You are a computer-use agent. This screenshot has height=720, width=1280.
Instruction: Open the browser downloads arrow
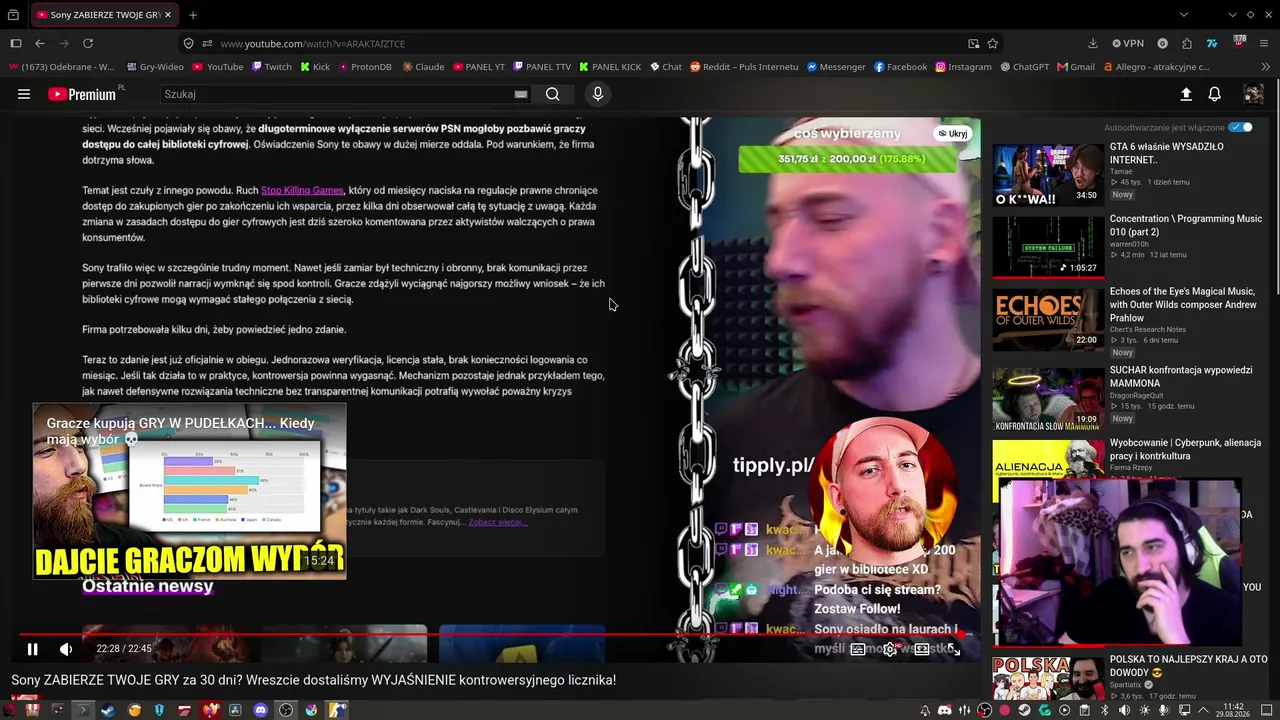(x=1093, y=43)
